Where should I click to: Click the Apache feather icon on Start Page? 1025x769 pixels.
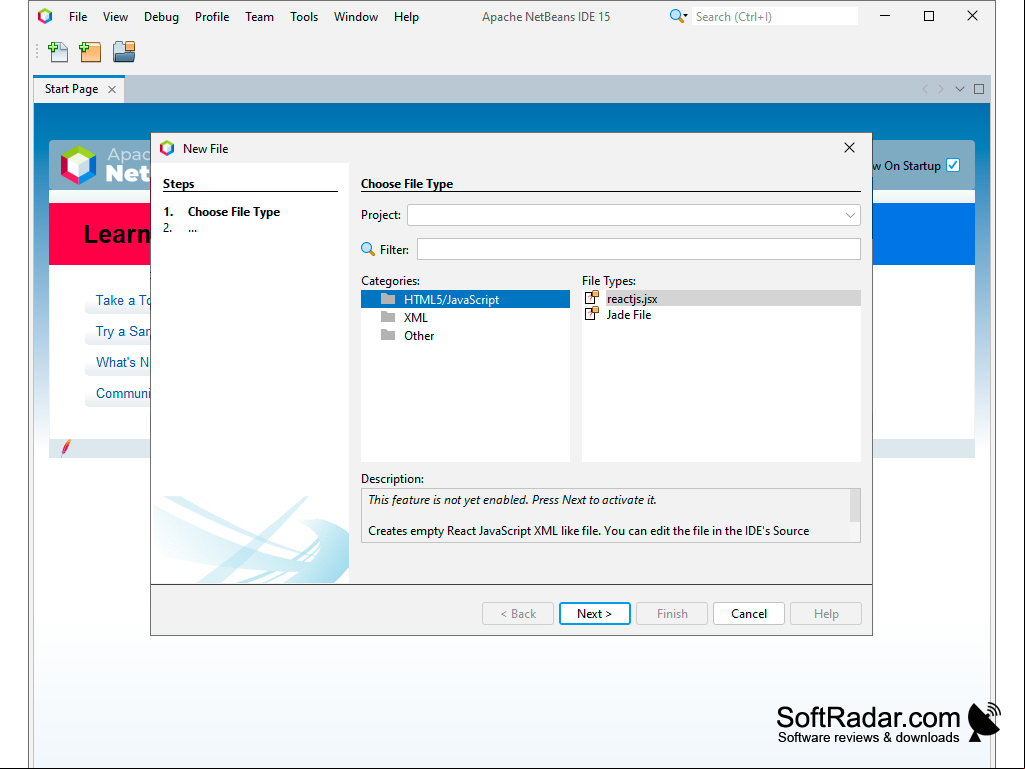point(65,447)
